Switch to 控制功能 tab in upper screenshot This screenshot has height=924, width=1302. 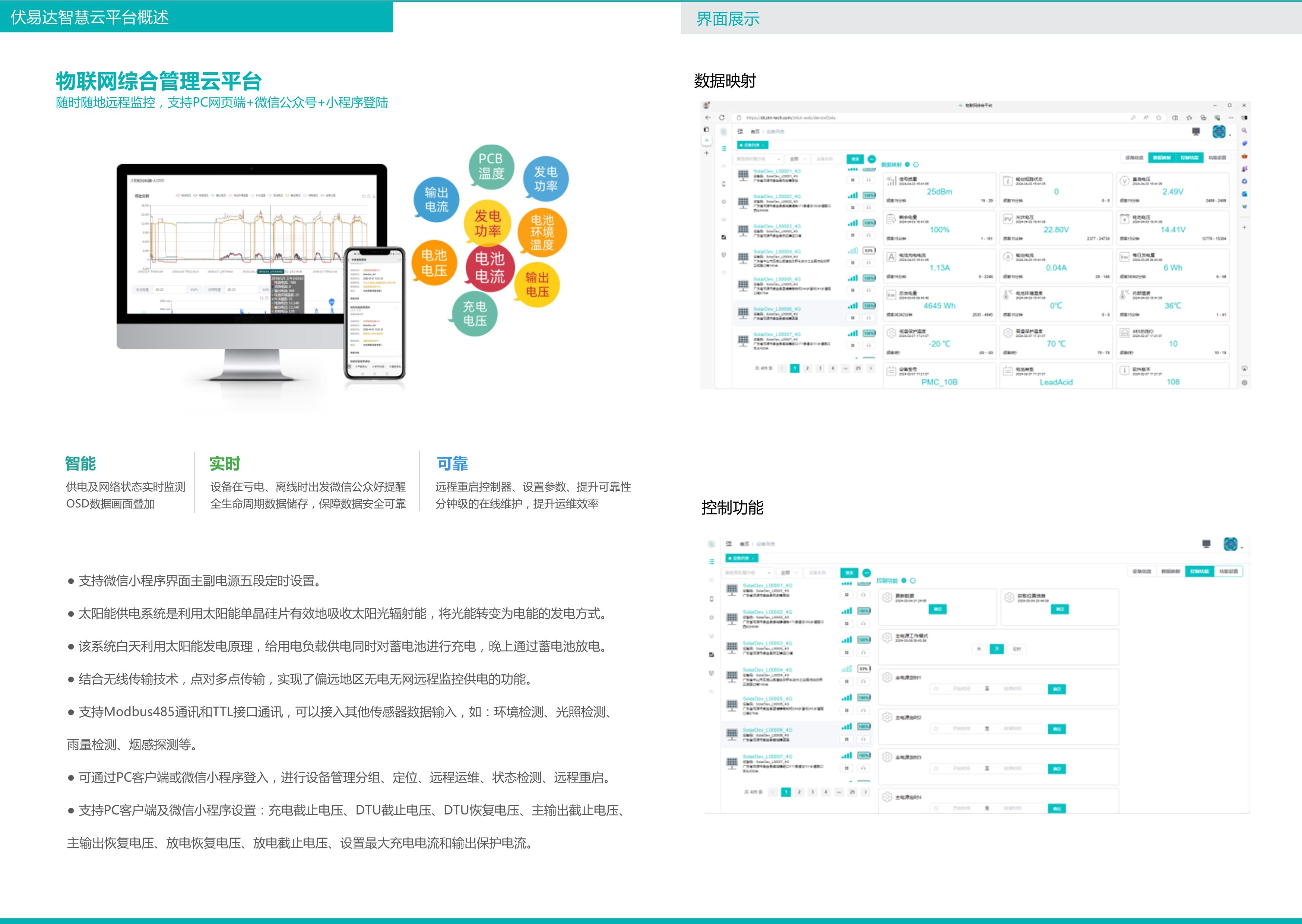(x=1189, y=158)
